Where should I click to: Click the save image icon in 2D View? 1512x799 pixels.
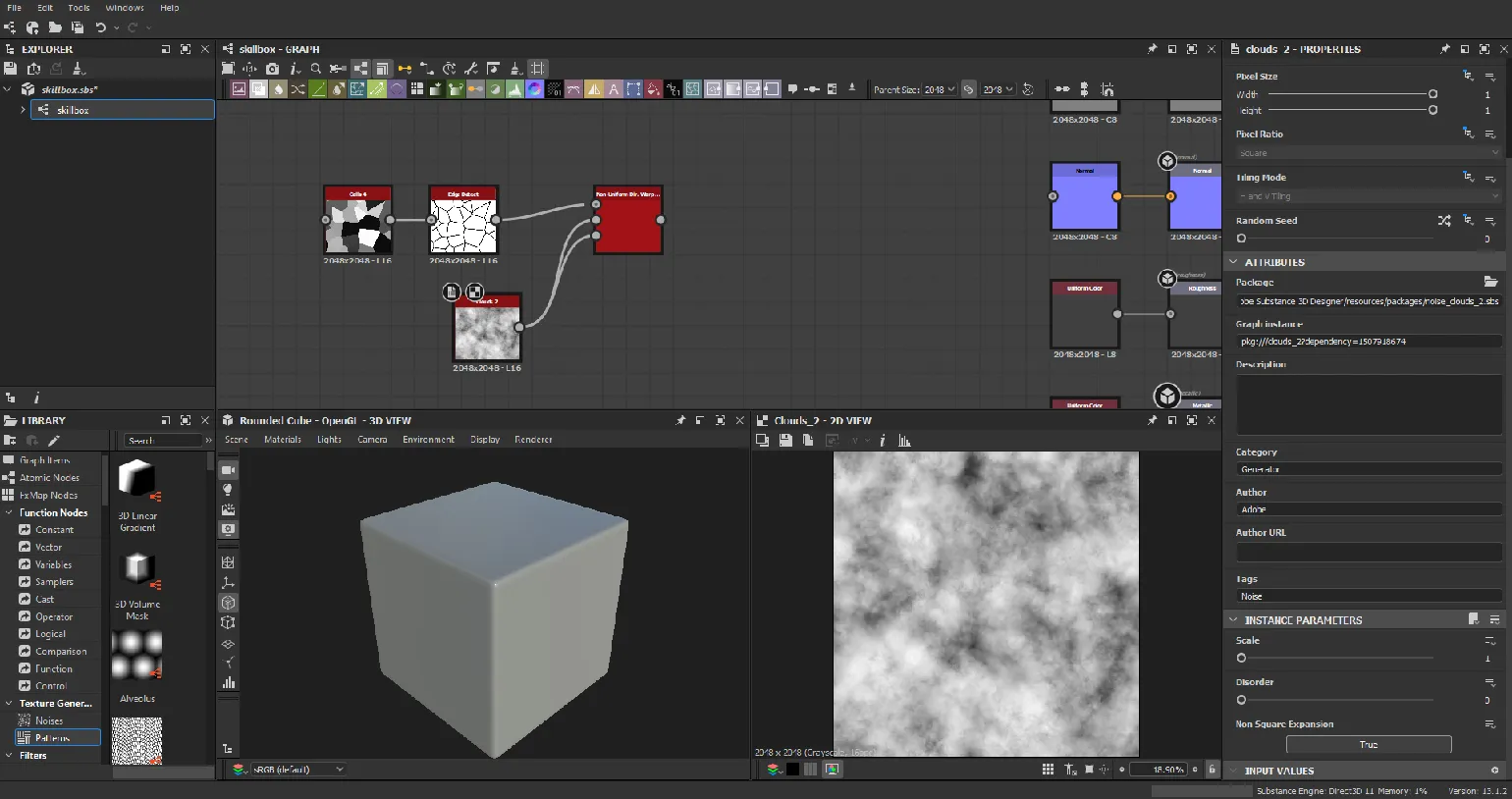(785, 441)
